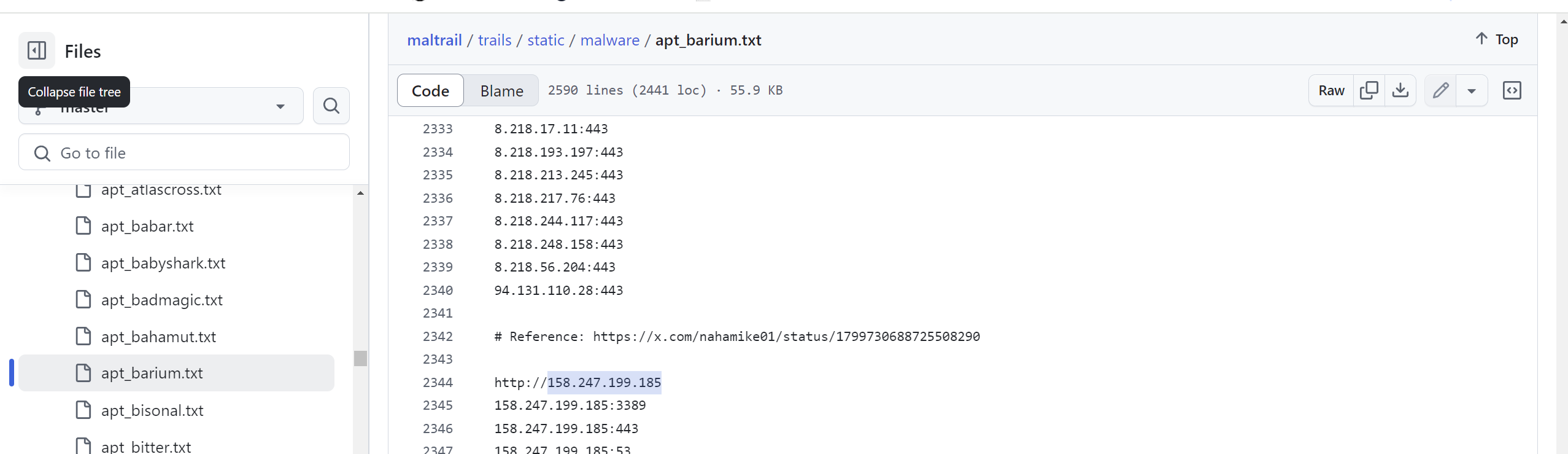
Task: Open the Raw file view
Action: (x=1331, y=90)
